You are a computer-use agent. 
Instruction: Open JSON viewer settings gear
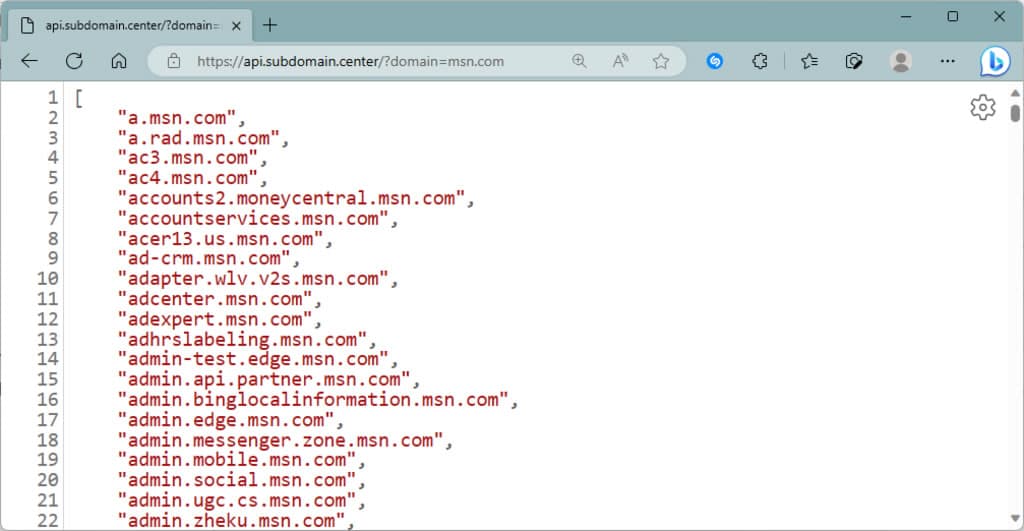(x=983, y=108)
